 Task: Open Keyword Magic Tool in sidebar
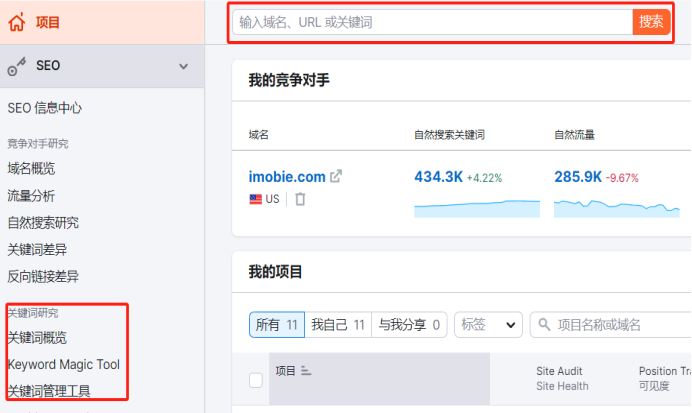click(x=64, y=364)
